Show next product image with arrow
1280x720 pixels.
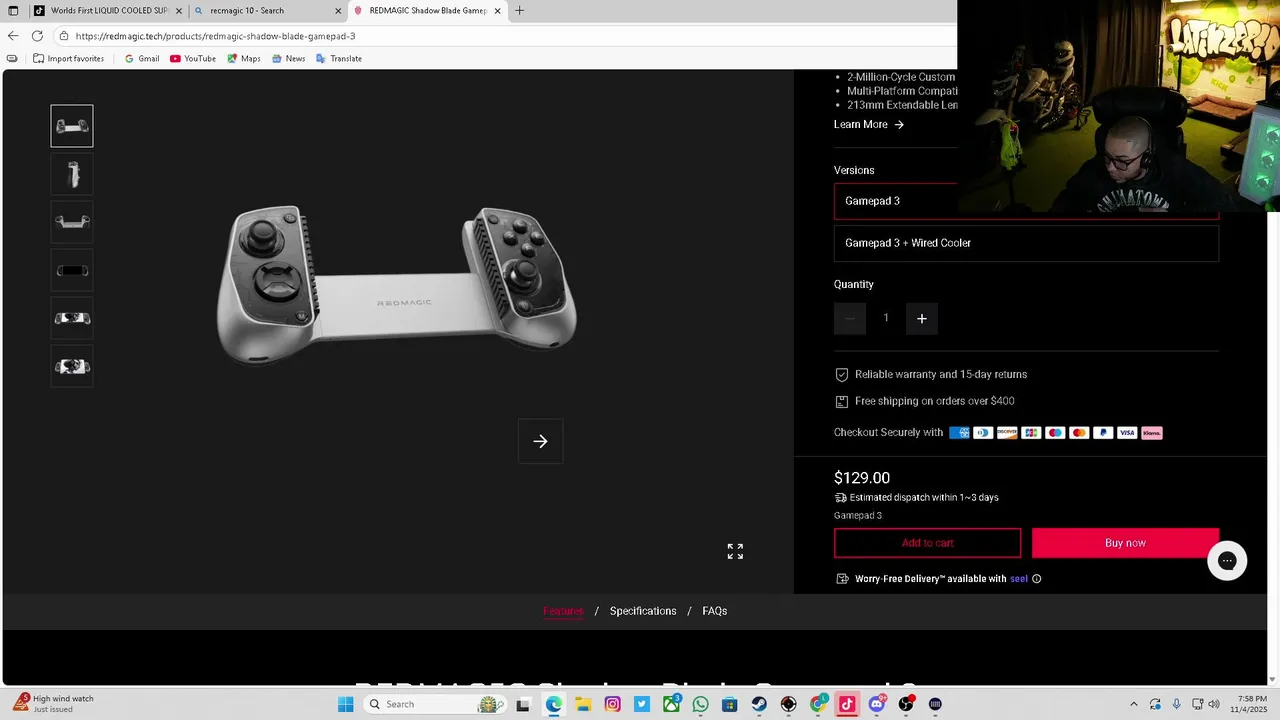[x=540, y=441]
